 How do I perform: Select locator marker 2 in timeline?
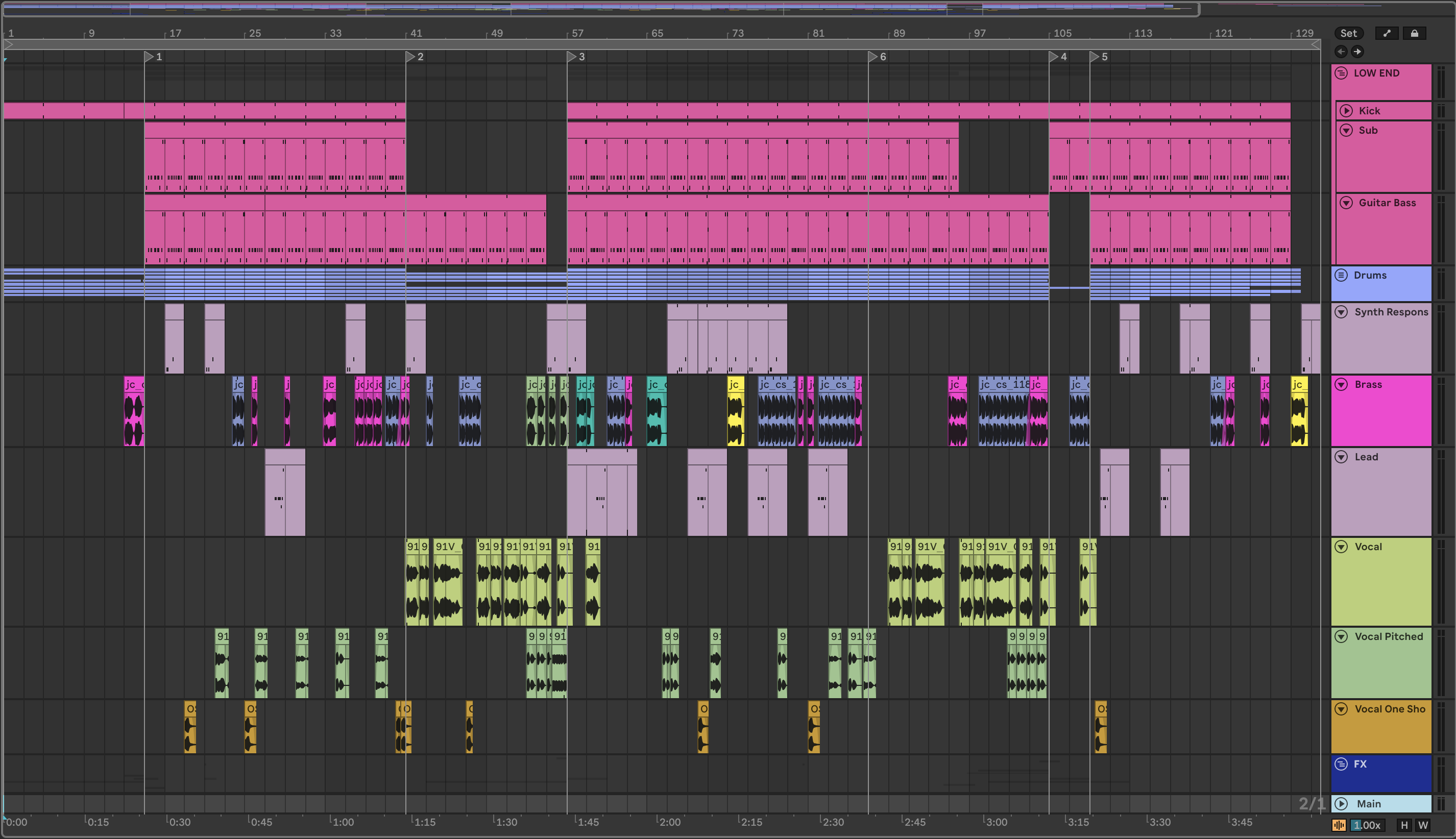[x=410, y=57]
